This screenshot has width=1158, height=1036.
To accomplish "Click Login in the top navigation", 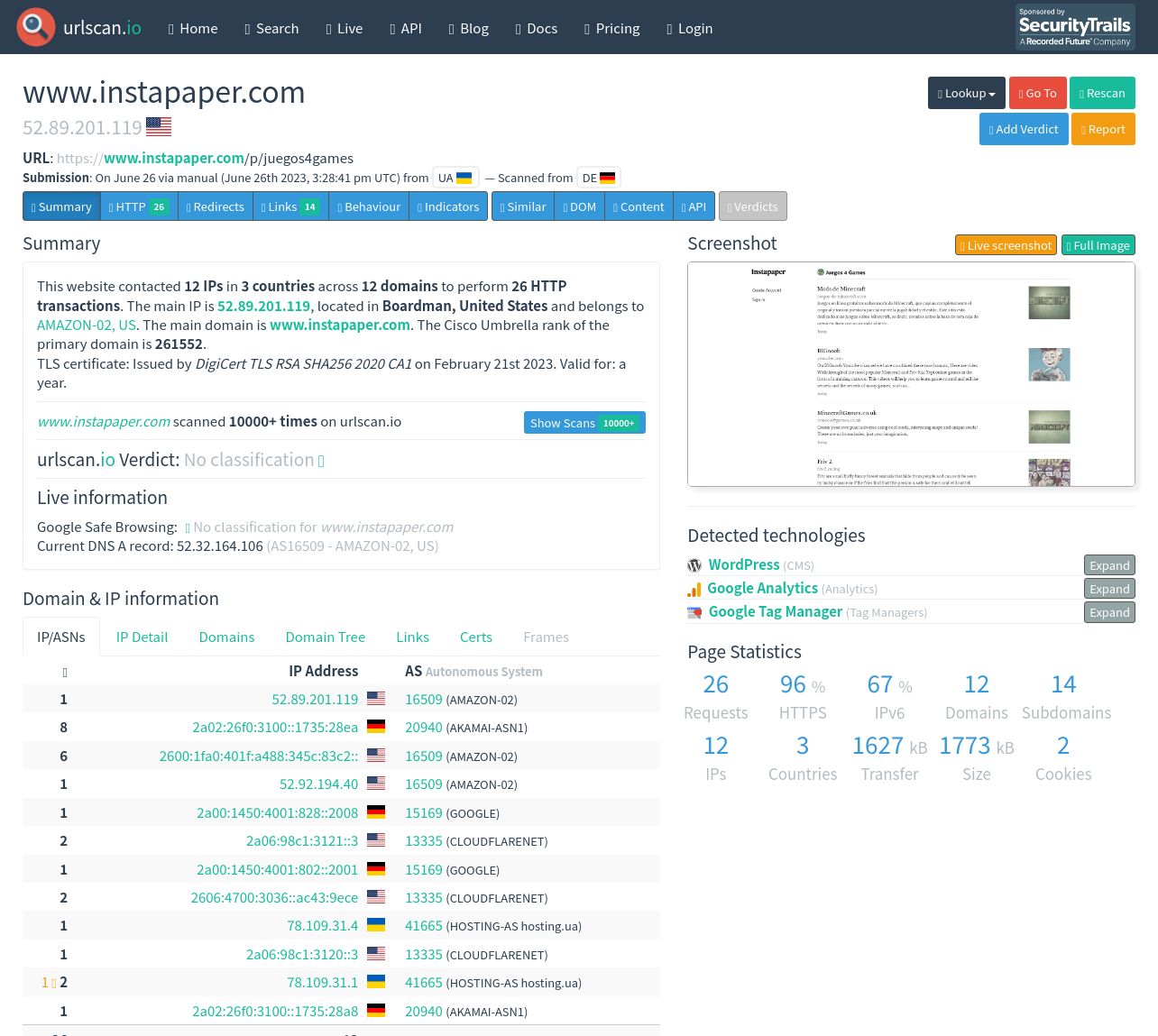I will pyautogui.click(x=690, y=28).
